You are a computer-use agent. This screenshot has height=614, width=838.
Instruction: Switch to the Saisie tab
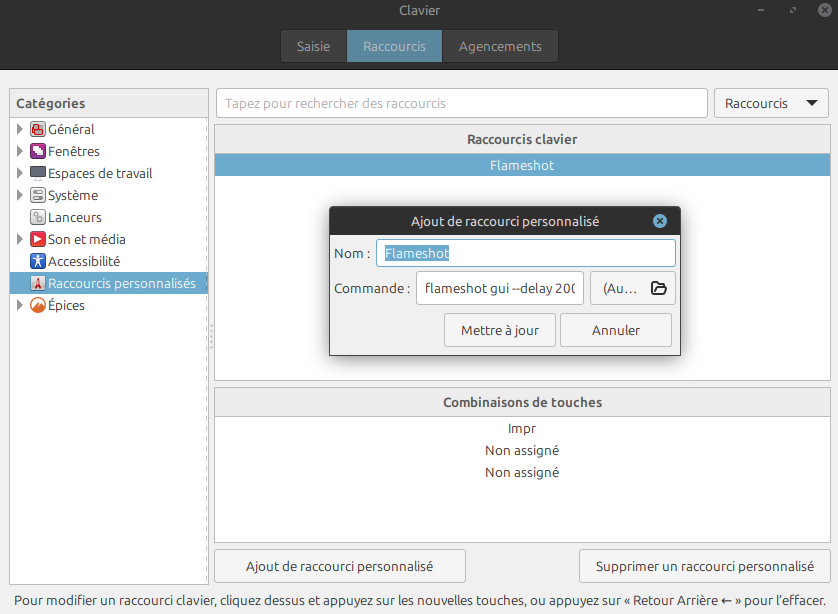coord(313,46)
